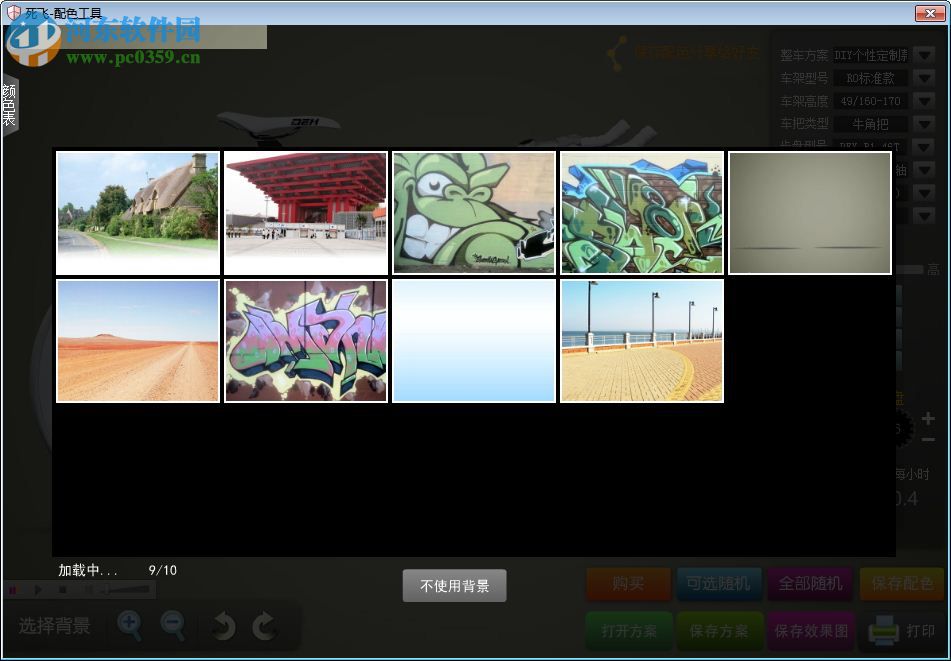951x661 pixels.
Task: Click the zoom in magnifier icon
Action: (130, 626)
